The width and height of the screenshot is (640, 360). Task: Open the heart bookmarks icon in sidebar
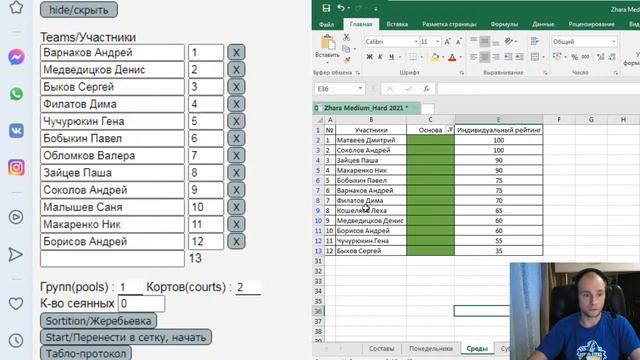(x=16, y=303)
